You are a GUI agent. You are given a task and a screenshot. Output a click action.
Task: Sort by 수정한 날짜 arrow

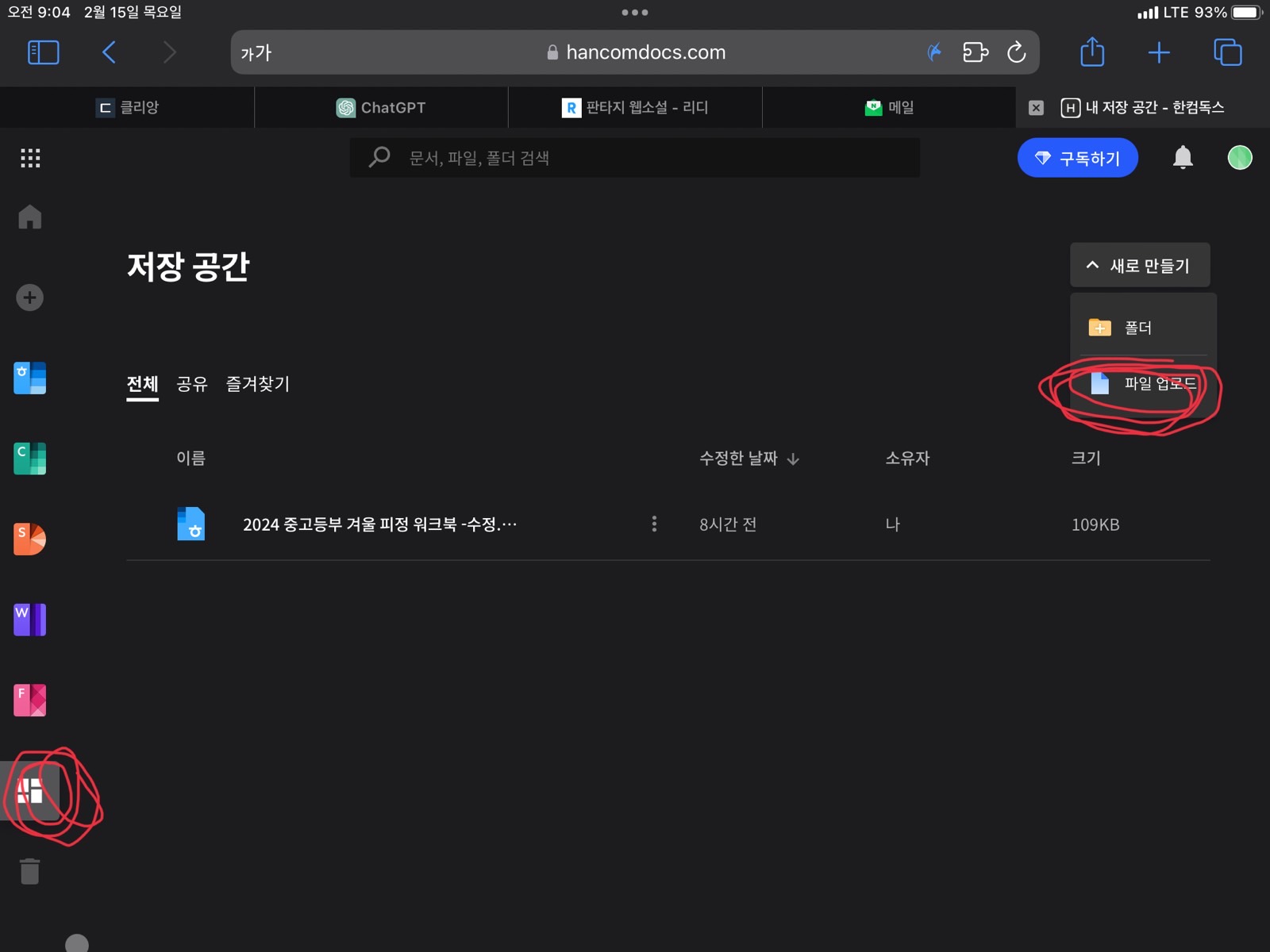point(794,459)
